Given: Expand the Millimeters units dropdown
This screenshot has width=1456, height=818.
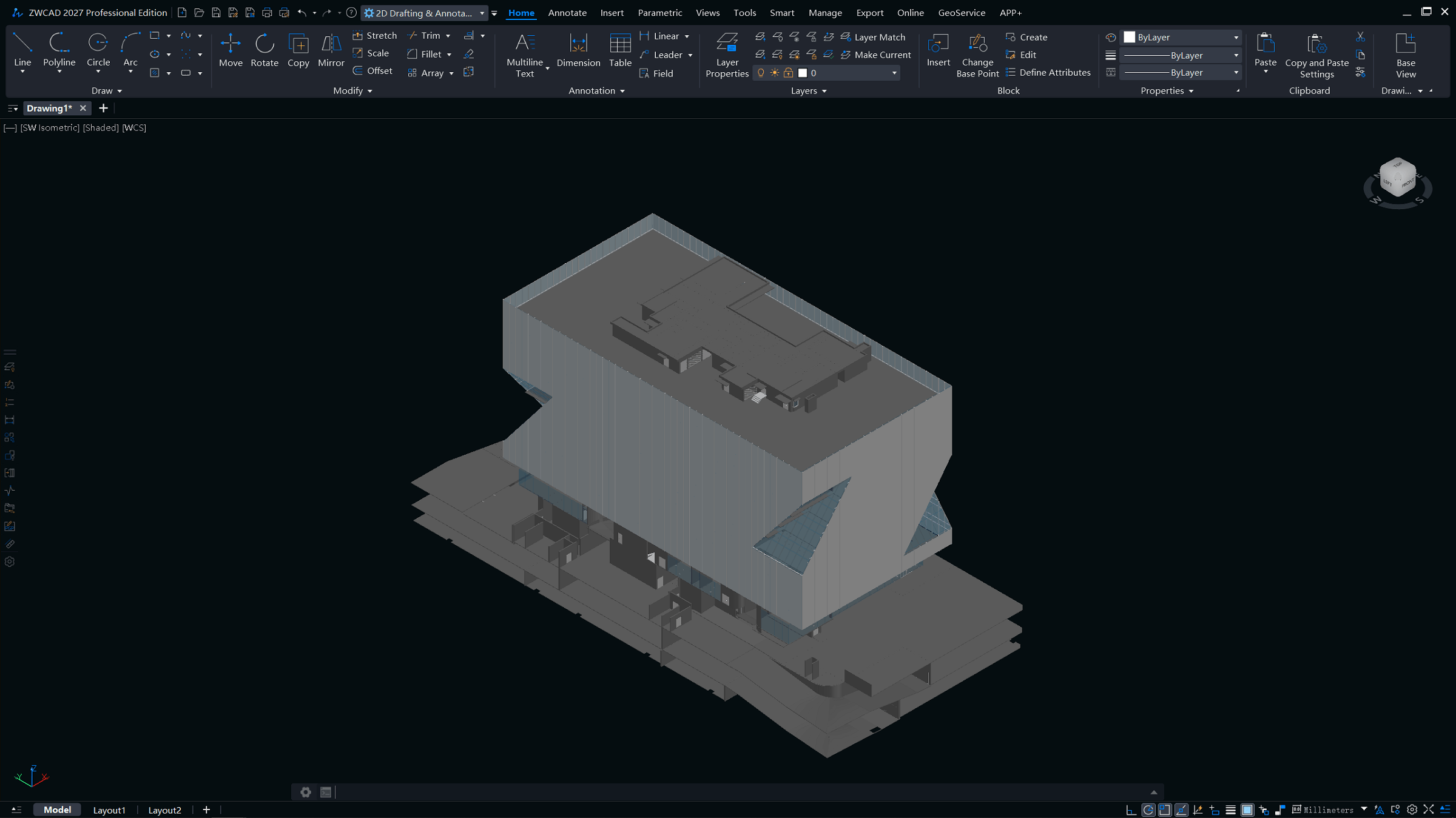Looking at the screenshot, I should 1364,810.
